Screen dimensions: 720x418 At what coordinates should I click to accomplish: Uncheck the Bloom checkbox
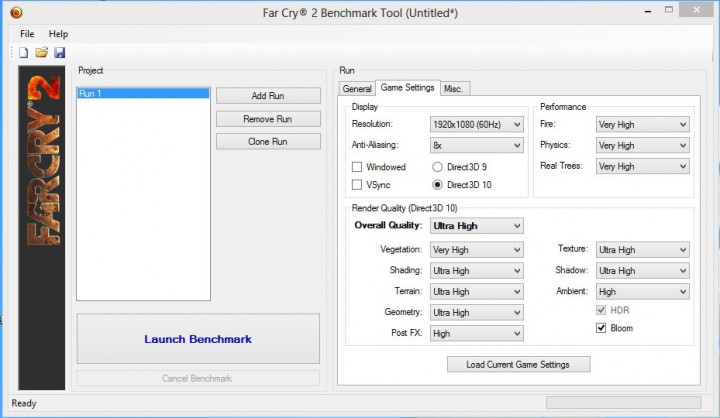pyautogui.click(x=601, y=328)
